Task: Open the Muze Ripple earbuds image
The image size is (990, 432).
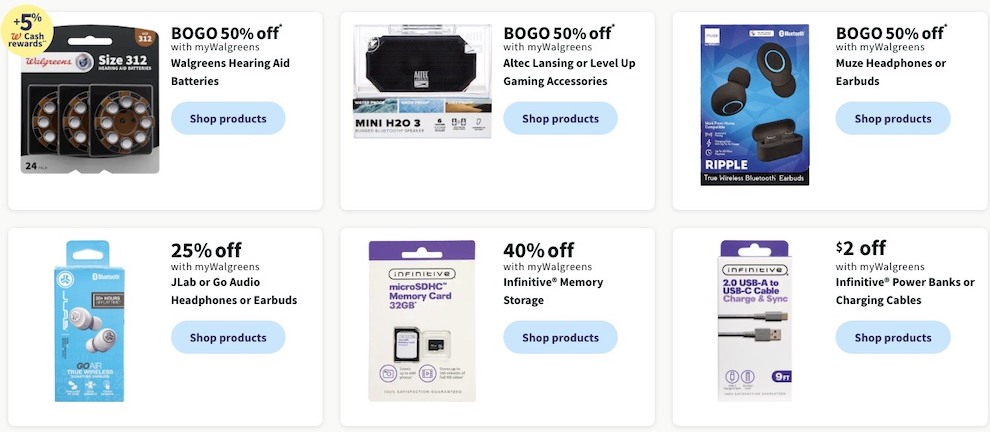Action: [754, 104]
